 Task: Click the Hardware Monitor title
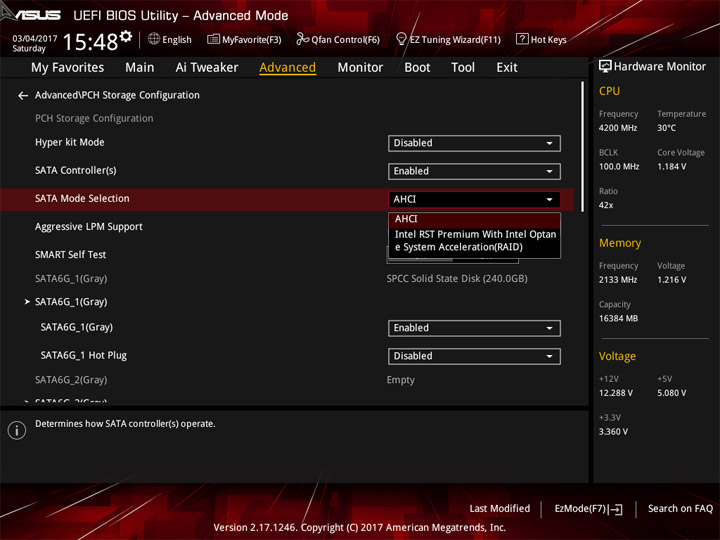coord(660,67)
